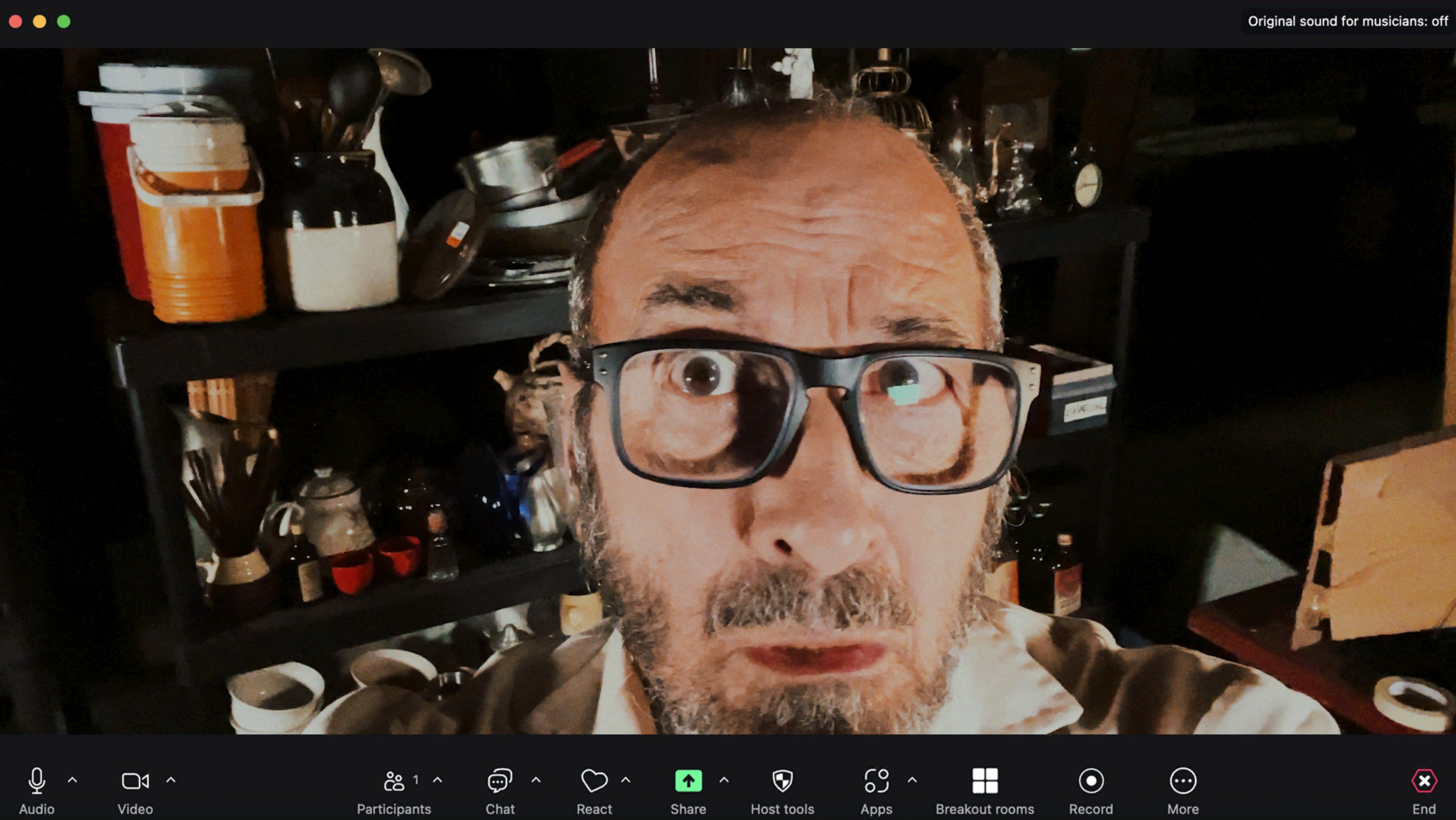Open share options chevron next to Share
Viewport: 1456px width, 820px height.
(724, 780)
